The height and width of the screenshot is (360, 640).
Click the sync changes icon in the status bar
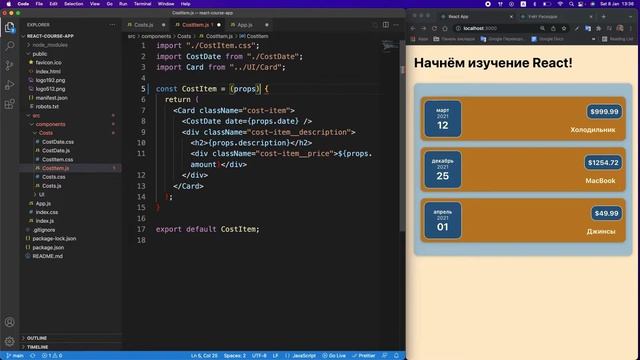tap(32, 356)
